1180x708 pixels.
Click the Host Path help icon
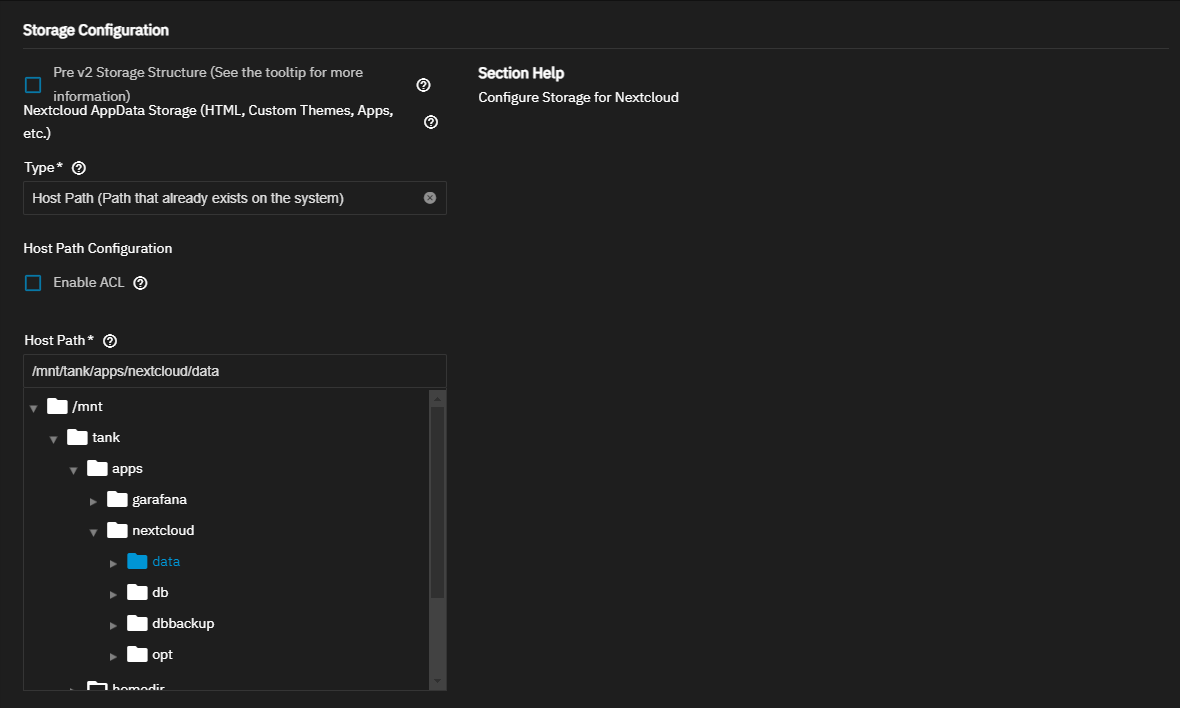[110, 341]
